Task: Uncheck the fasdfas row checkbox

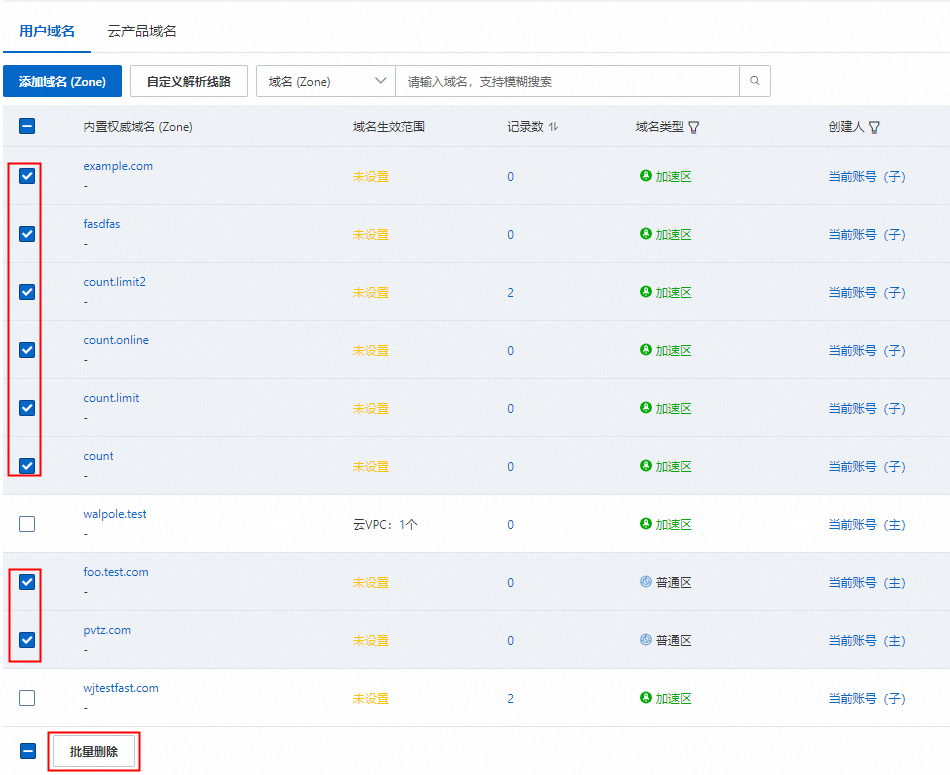Action: 27,234
